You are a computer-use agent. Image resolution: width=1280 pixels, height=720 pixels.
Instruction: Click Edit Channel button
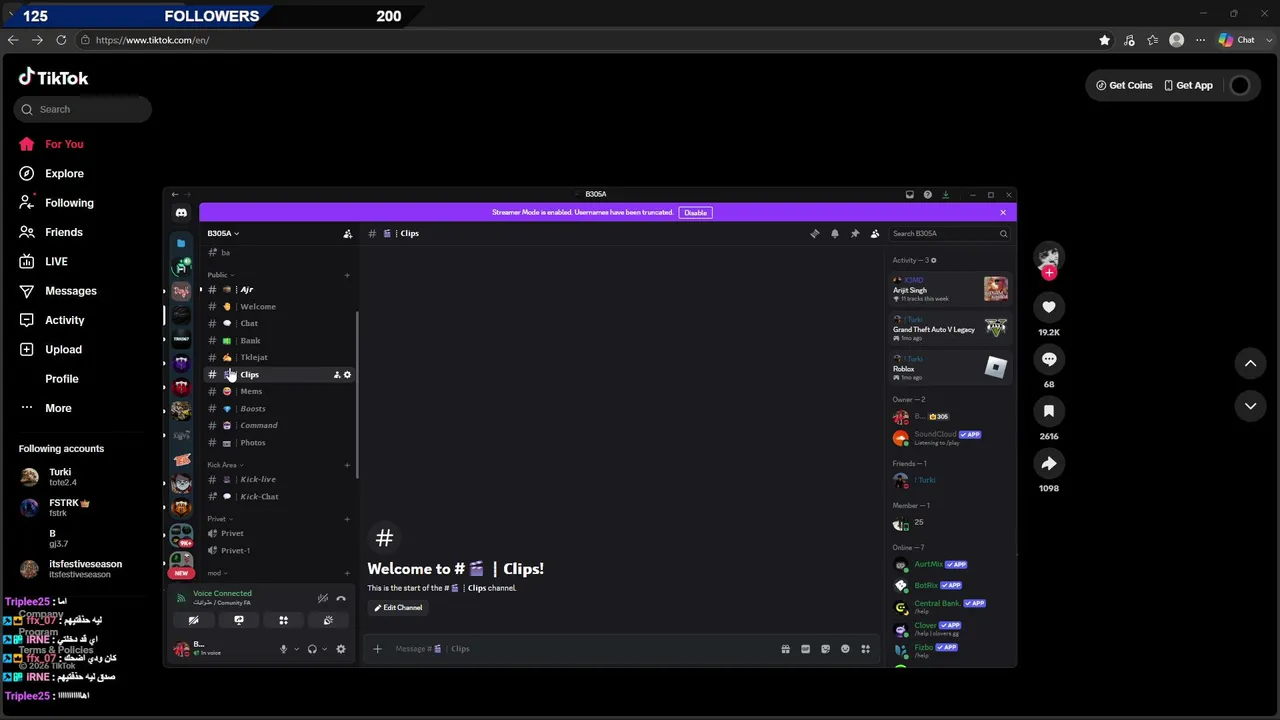[398, 608]
